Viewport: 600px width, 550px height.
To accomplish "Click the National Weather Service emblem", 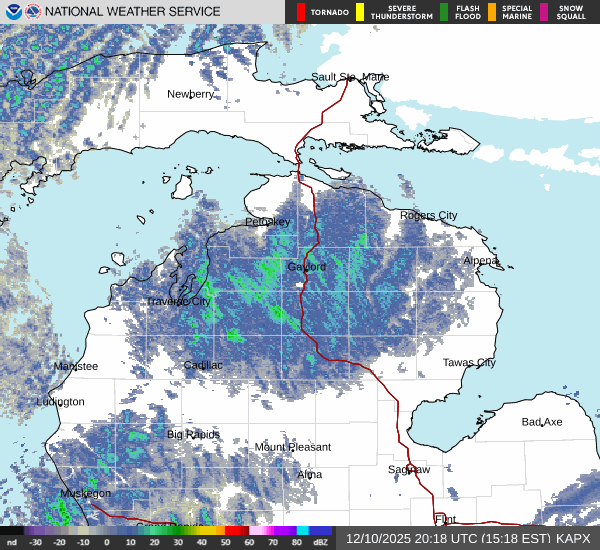I will pos(36,12).
